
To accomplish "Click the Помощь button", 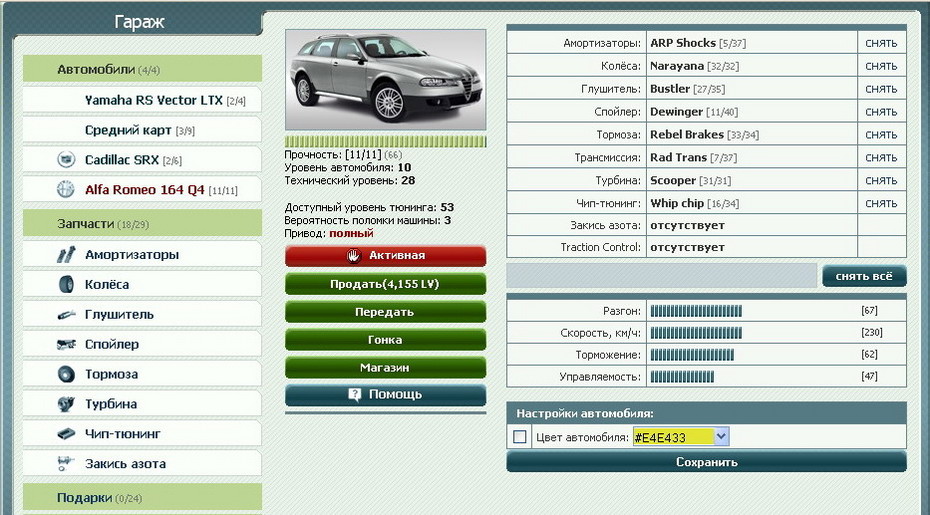I will pos(386,395).
